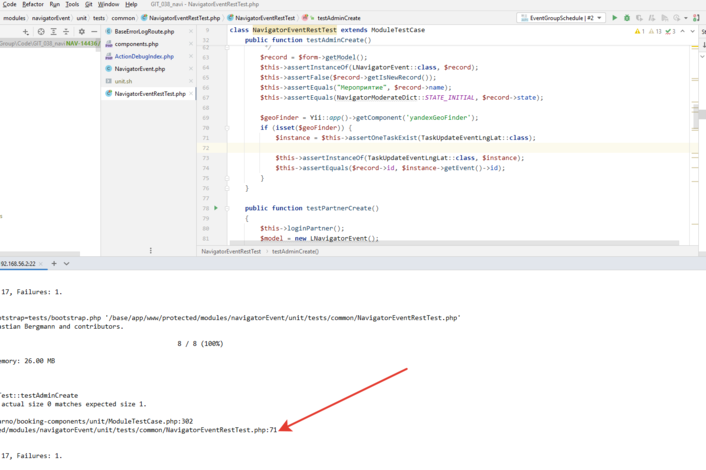The width and height of the screenshot is (706, 470).
Task: Open the Git update/commit icon at toolbar end
Action: (x=696, y=18)
